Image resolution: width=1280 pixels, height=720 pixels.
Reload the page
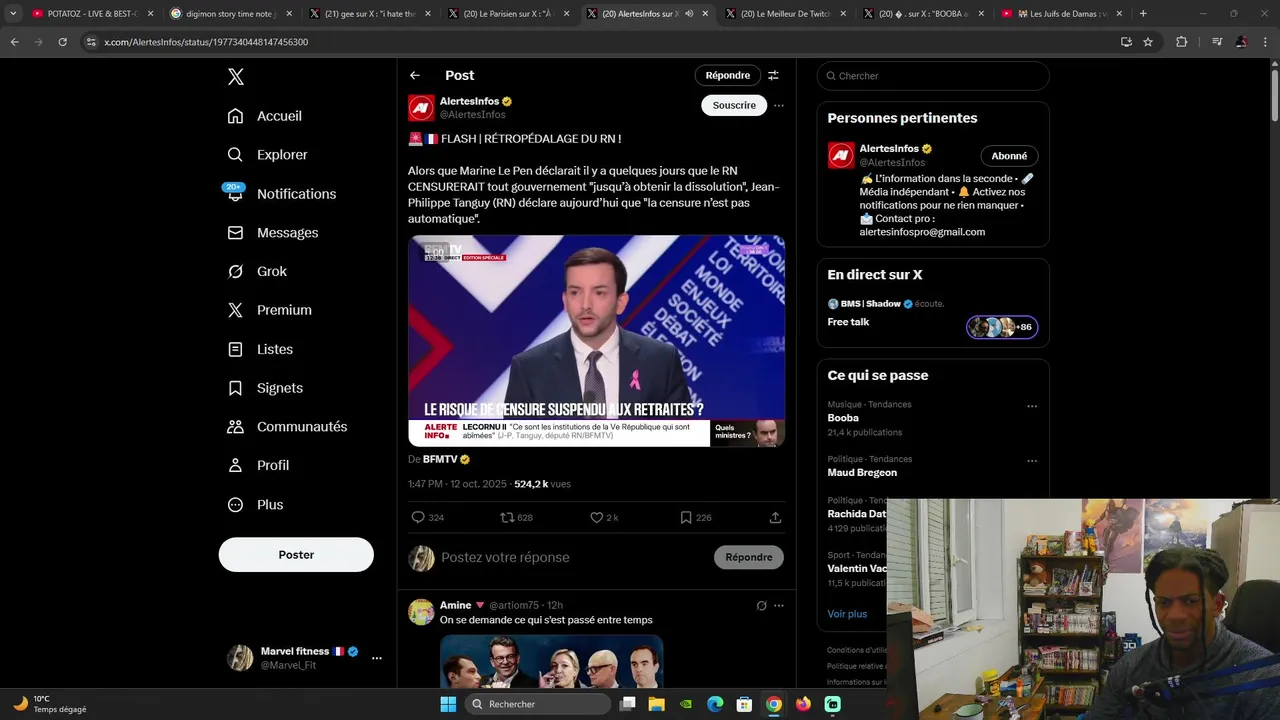coord(62,42)
